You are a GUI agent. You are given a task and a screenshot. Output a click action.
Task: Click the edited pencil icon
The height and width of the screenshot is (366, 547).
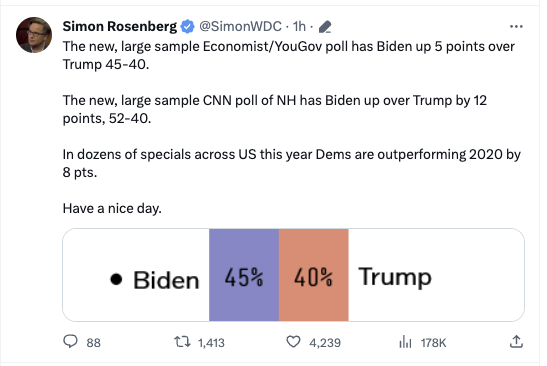pyautogui.click(x=325, y=27)
